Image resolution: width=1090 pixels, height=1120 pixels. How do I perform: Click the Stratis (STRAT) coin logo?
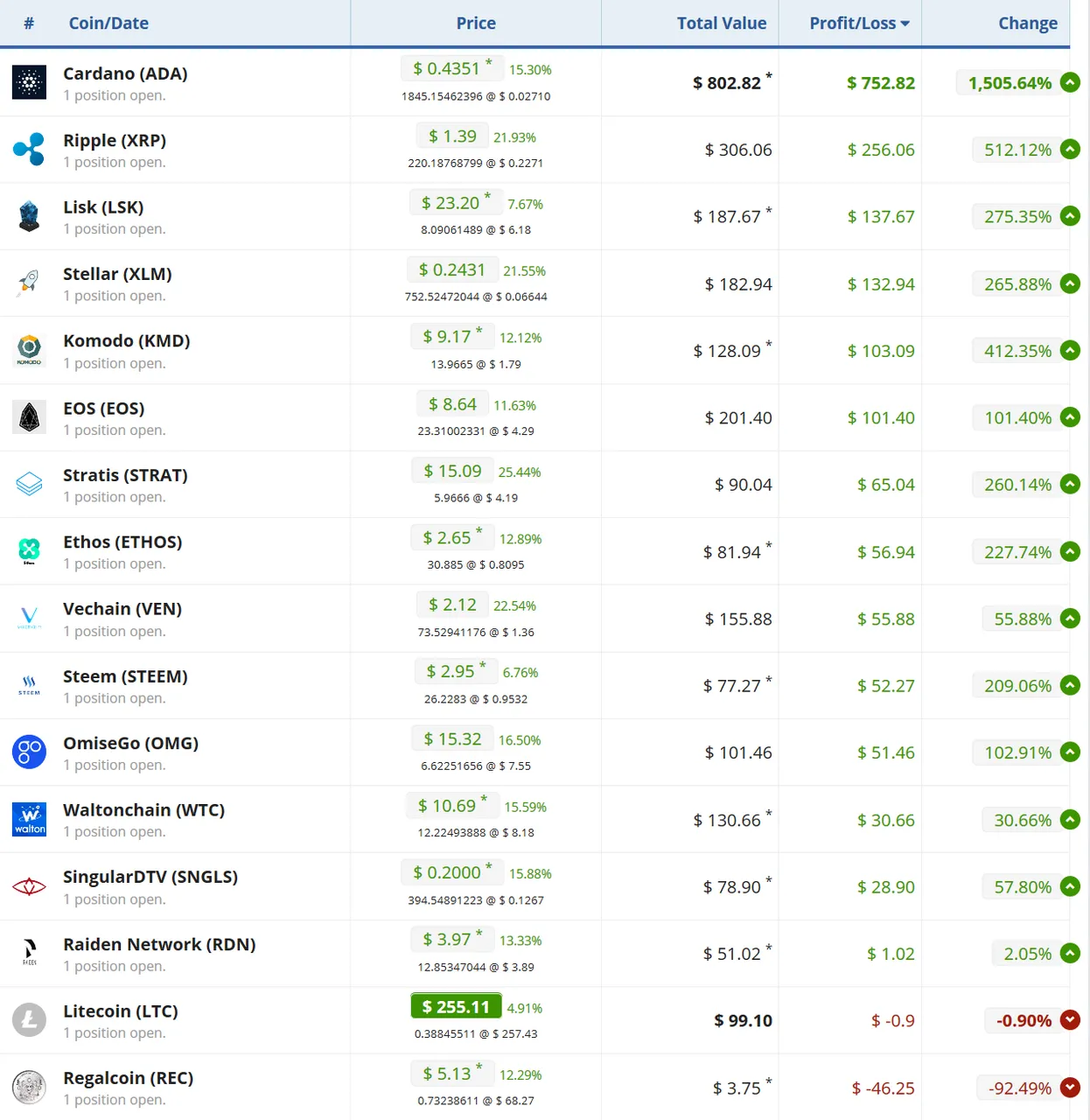[29, 484]
